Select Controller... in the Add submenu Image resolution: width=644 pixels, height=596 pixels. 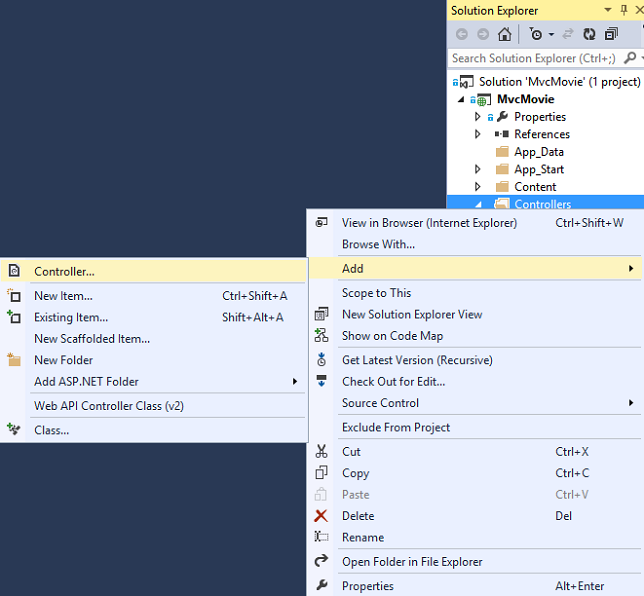point(154,271)
